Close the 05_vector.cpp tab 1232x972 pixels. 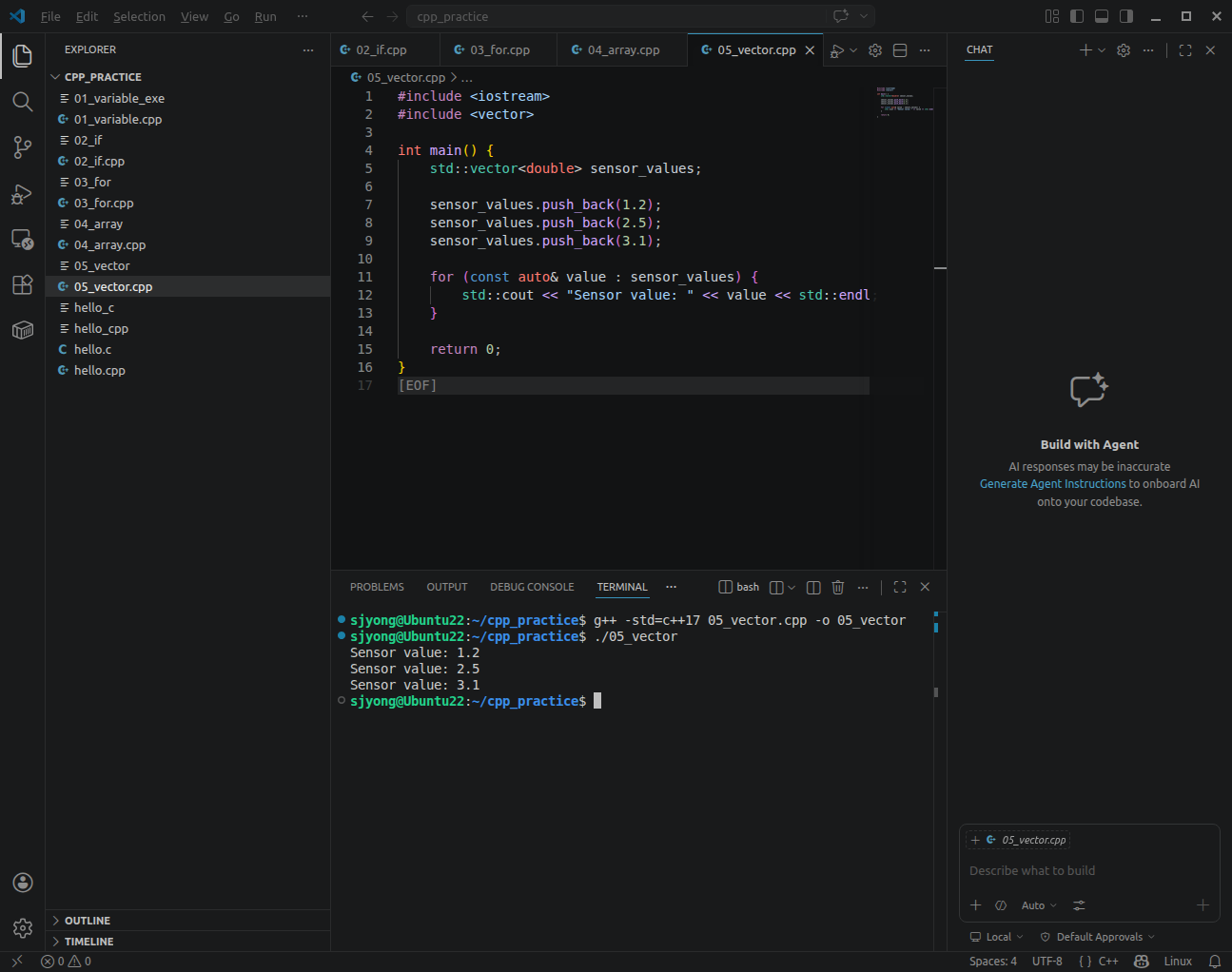coord(810,50)
